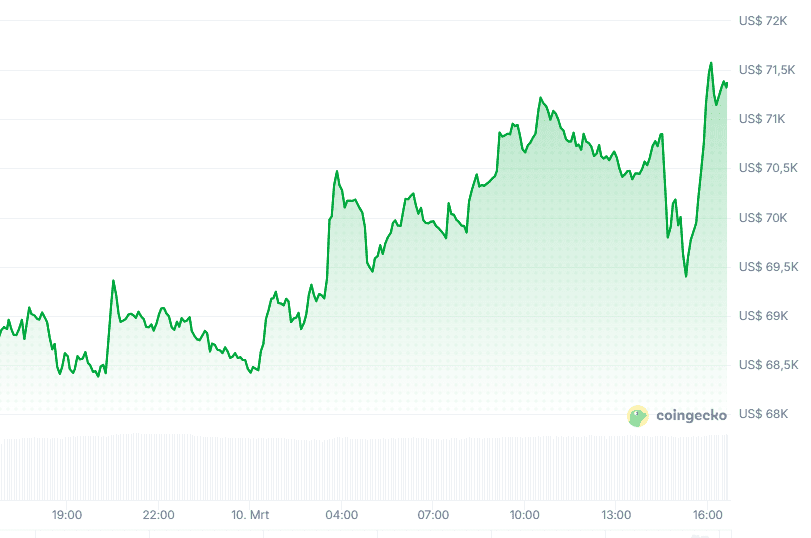Select the US$ 69,5K axis label
811x538 pixels.
coord(766,266)
